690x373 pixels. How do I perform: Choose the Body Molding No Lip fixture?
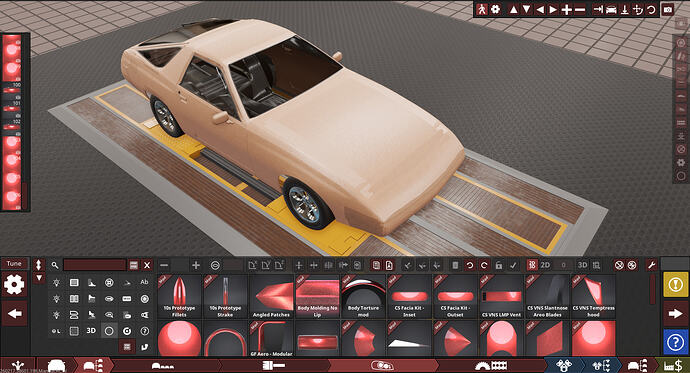(x=317, y=296)
